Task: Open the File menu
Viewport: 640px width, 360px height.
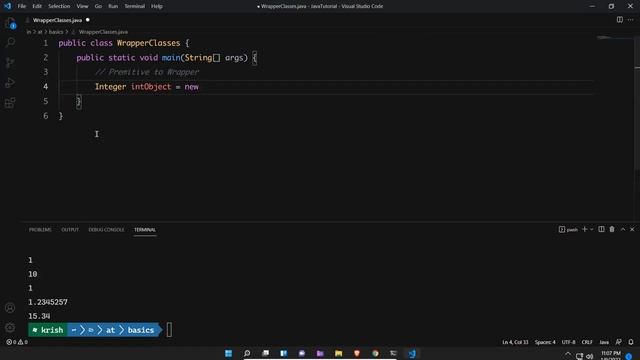Action: point(22,6)
